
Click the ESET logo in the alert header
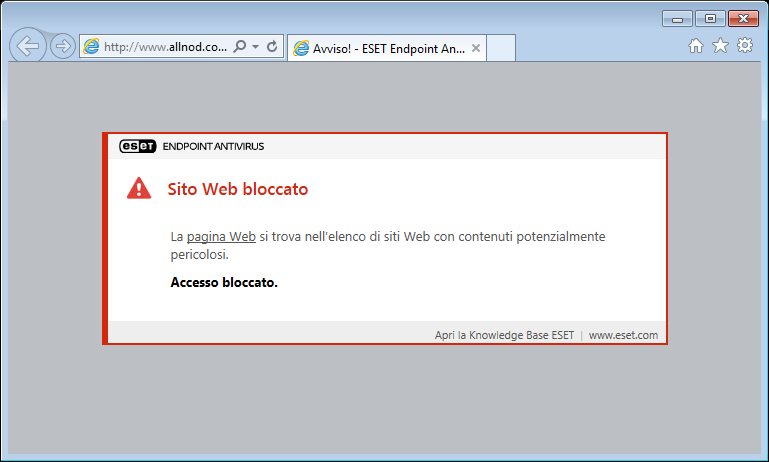coord(137,146)
